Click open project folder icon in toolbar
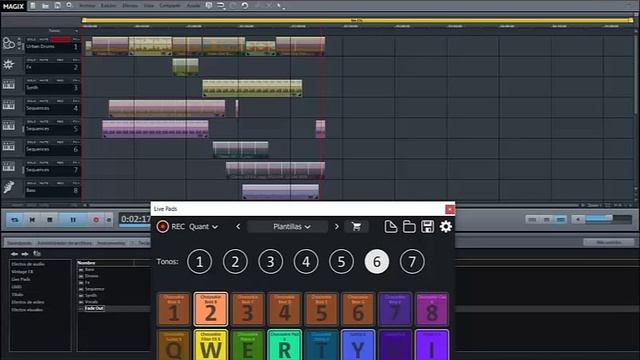640x360 pixels. (45, 6)
